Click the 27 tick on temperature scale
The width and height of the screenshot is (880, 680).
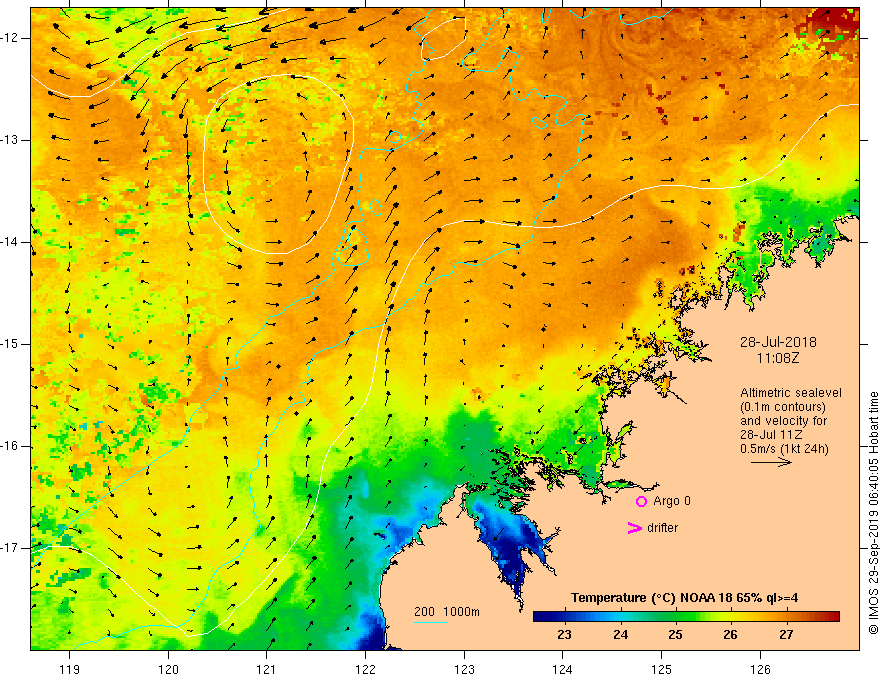786,635
